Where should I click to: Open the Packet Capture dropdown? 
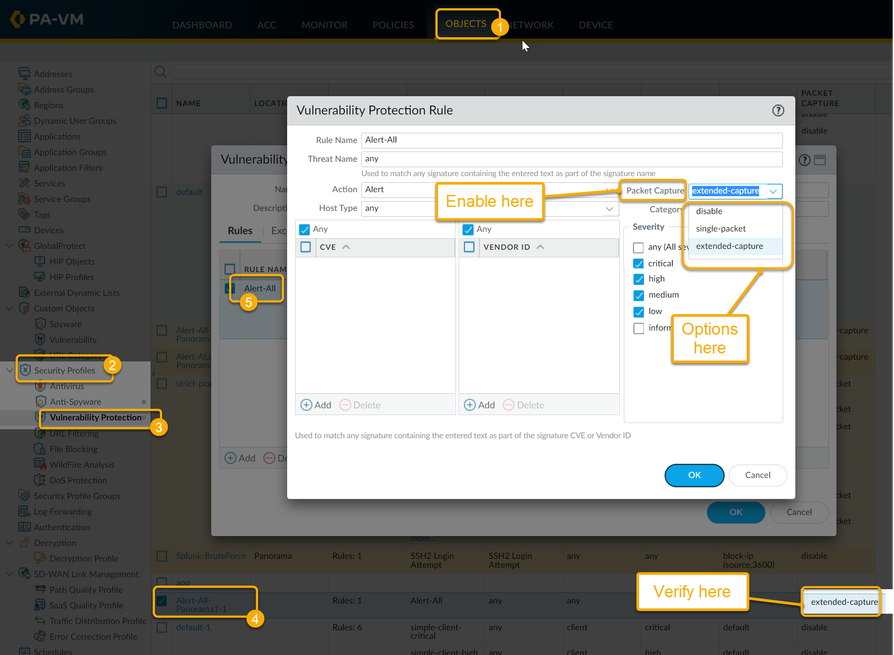pyautogui.click(x=773, y=191)
